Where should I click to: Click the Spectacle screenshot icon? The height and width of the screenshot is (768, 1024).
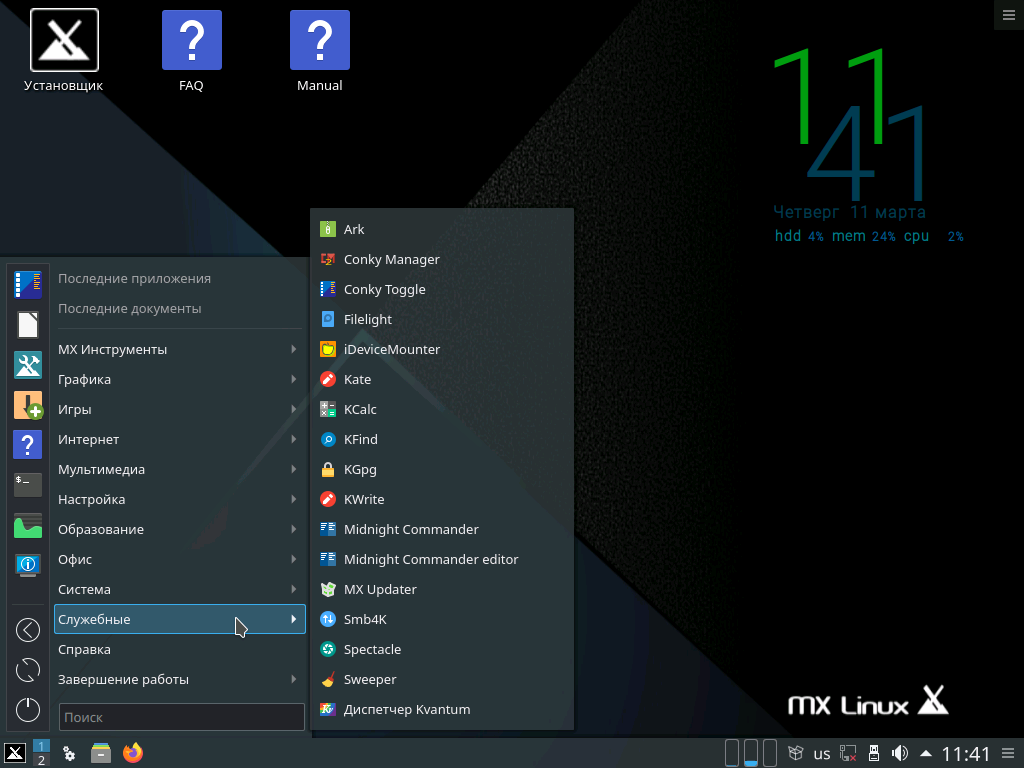coord(328,650)
